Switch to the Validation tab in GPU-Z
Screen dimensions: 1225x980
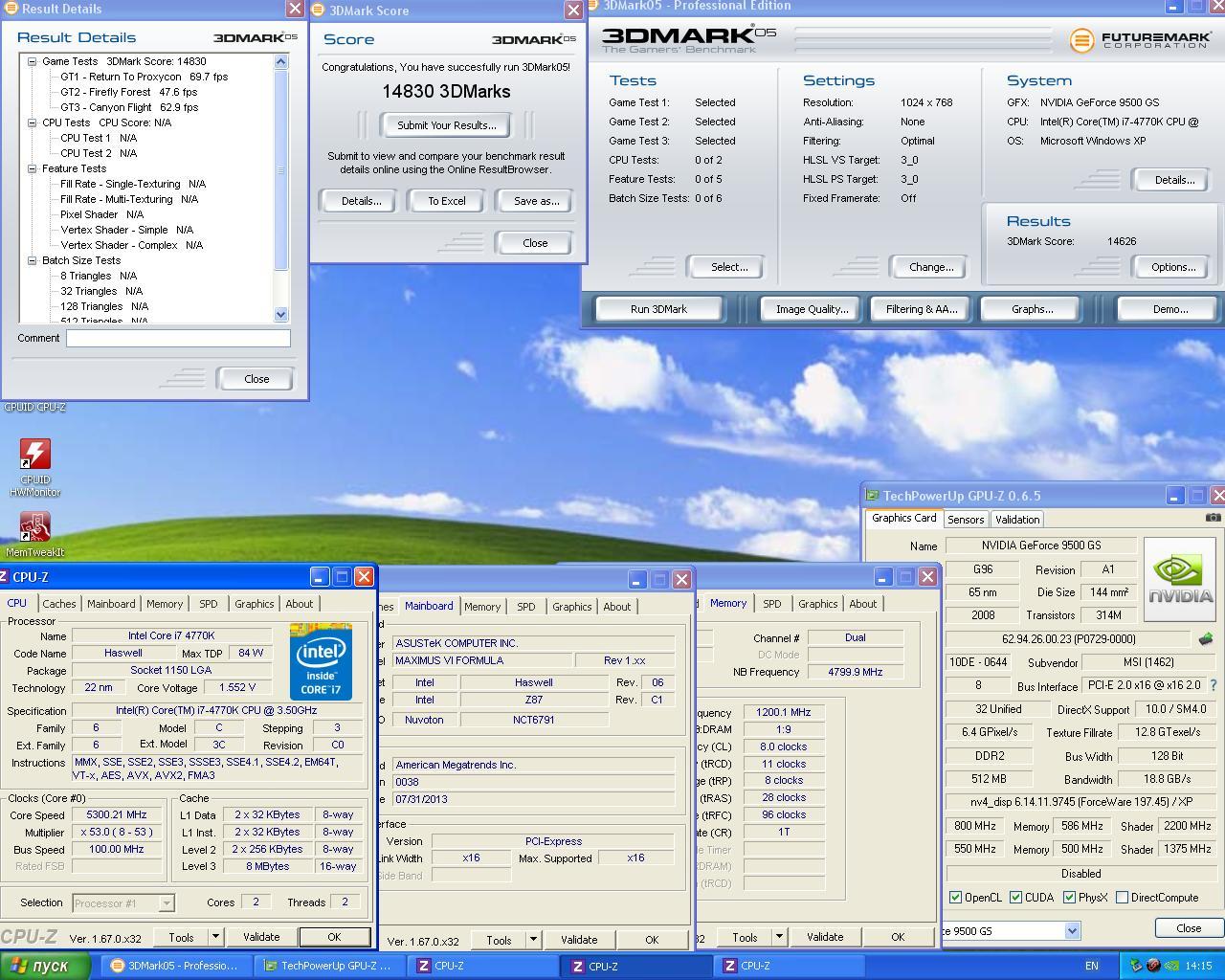[x=1016, y=519]
